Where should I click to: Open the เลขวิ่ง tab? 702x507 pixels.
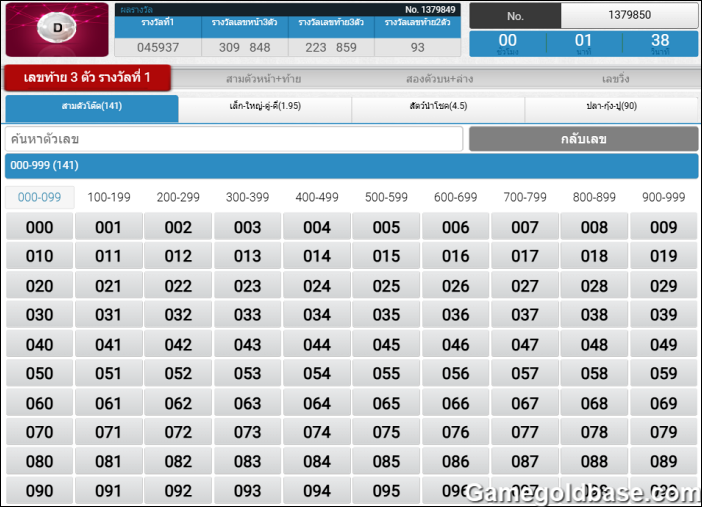click(615, 78)
